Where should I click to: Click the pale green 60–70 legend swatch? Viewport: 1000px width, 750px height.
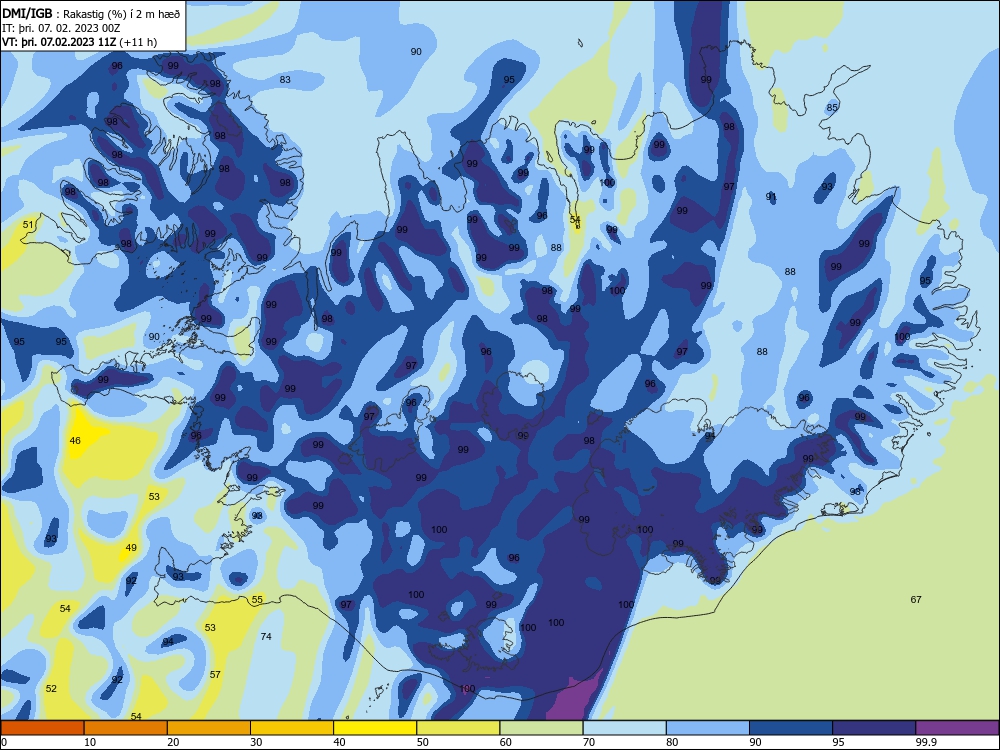click(541, 728)
